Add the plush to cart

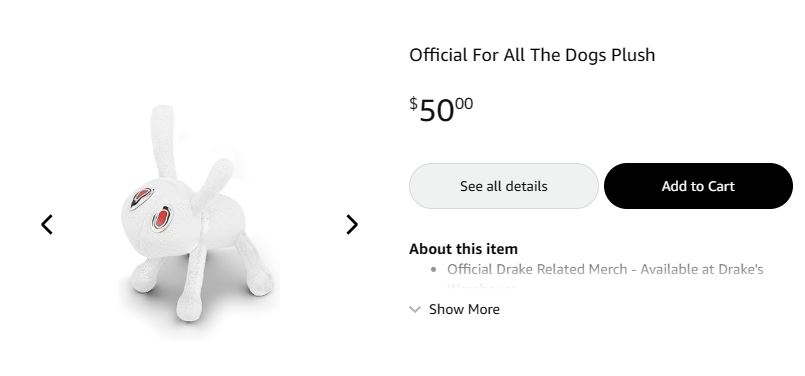(698, 186)
